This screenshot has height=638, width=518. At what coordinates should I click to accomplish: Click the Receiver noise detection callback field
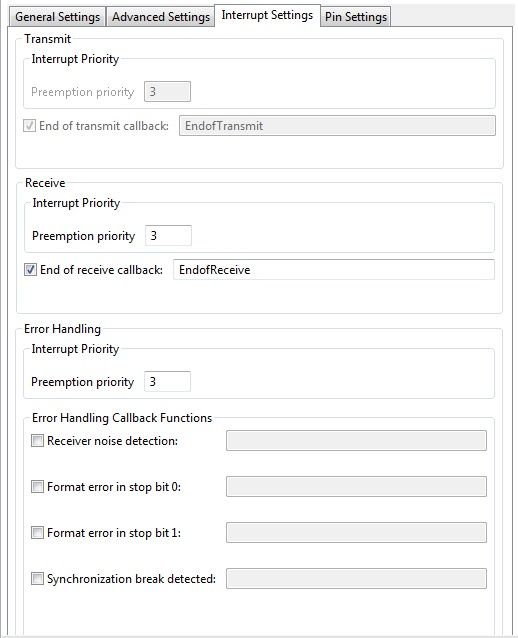tap(356, 441)
